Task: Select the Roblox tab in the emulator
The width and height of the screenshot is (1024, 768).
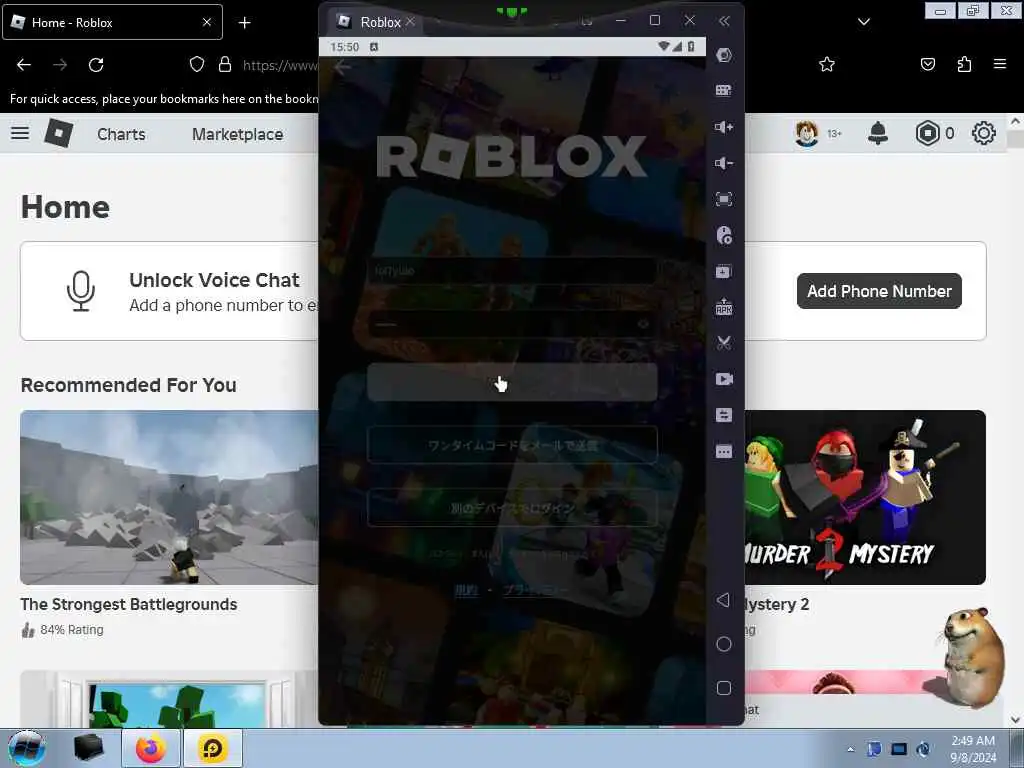Action: click(x=374, y=22)
